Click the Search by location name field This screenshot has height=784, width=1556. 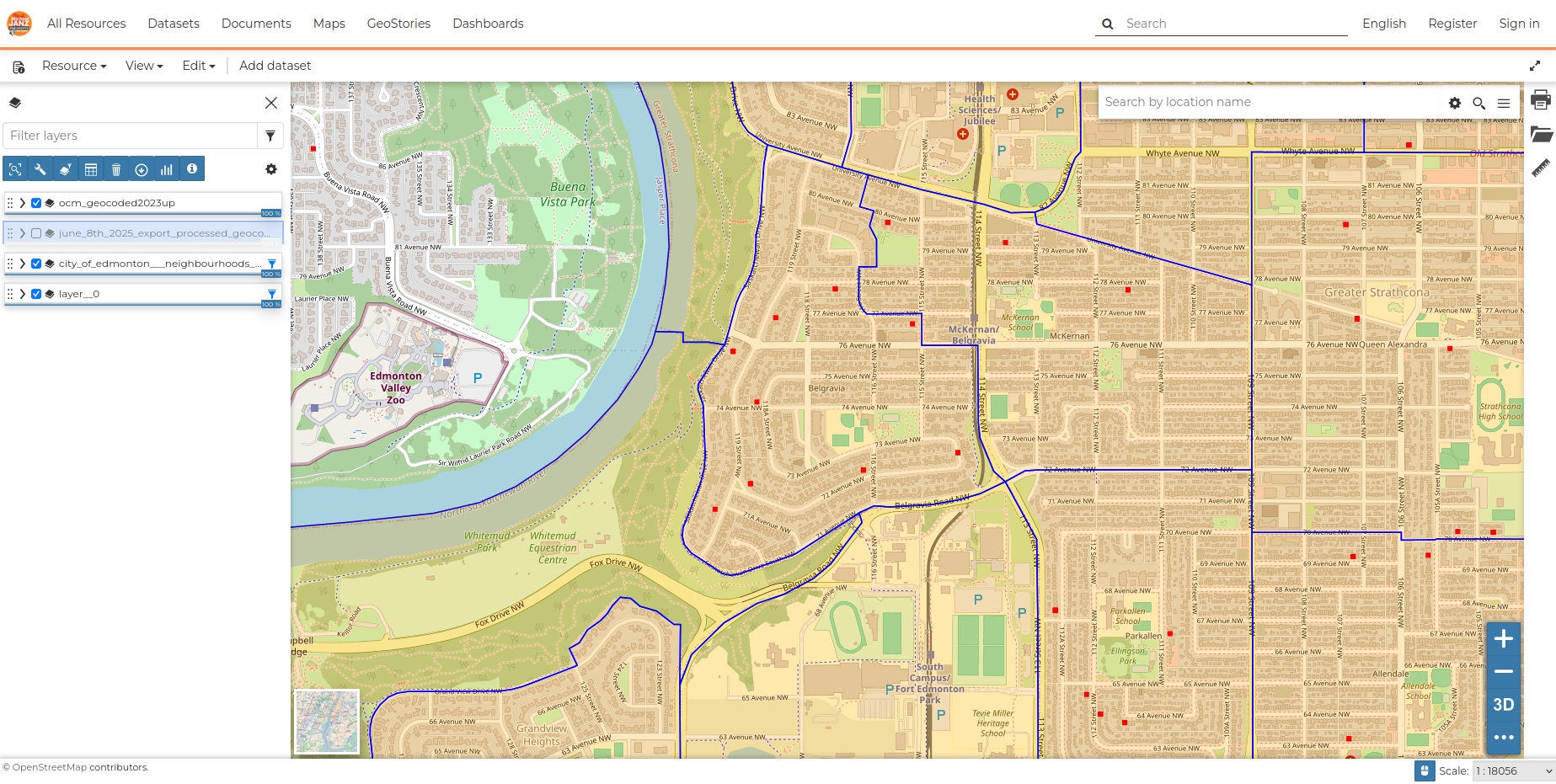pyautogui.click(x=1268, y=102)
